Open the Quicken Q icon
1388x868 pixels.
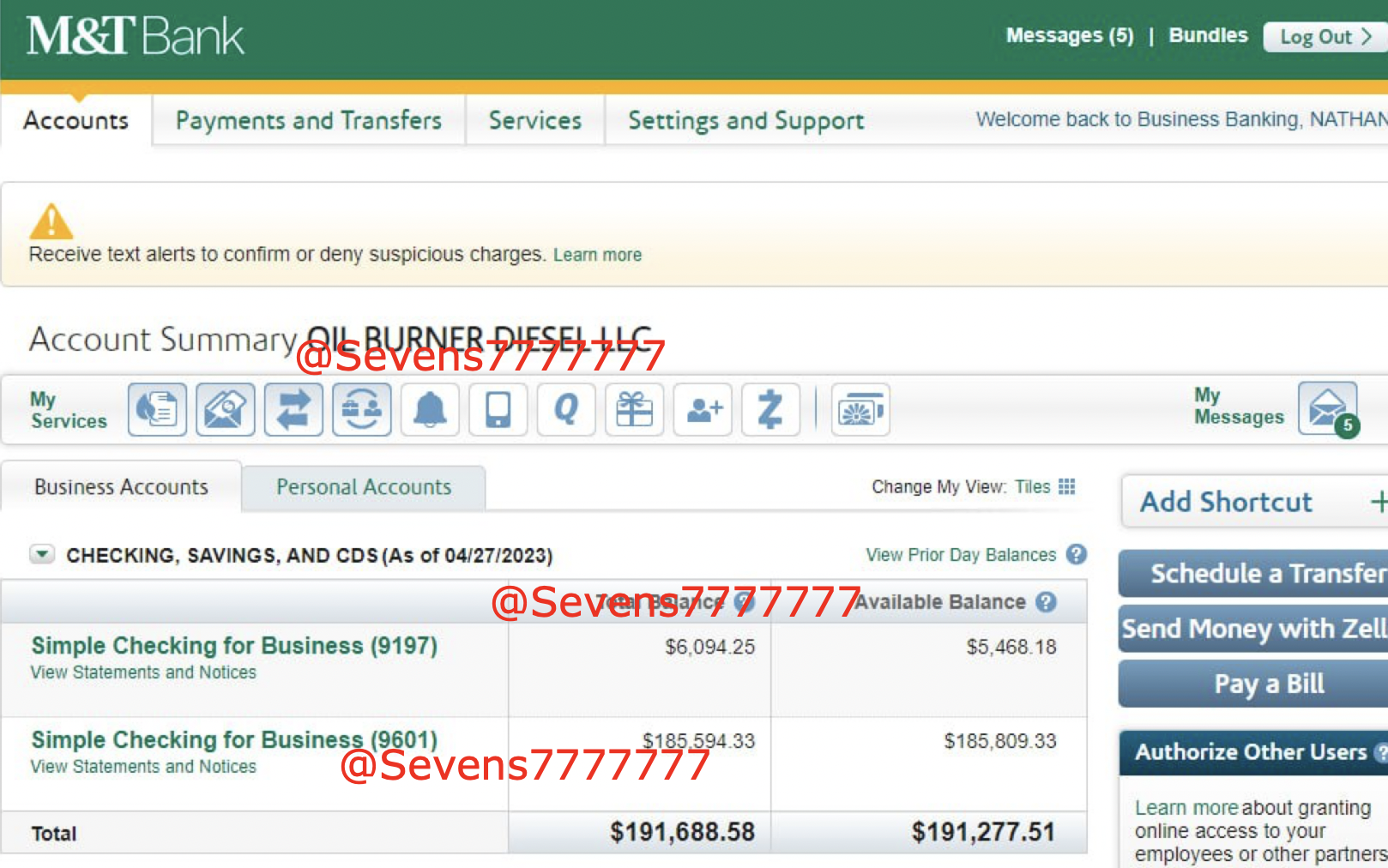[x=566, y=410]
